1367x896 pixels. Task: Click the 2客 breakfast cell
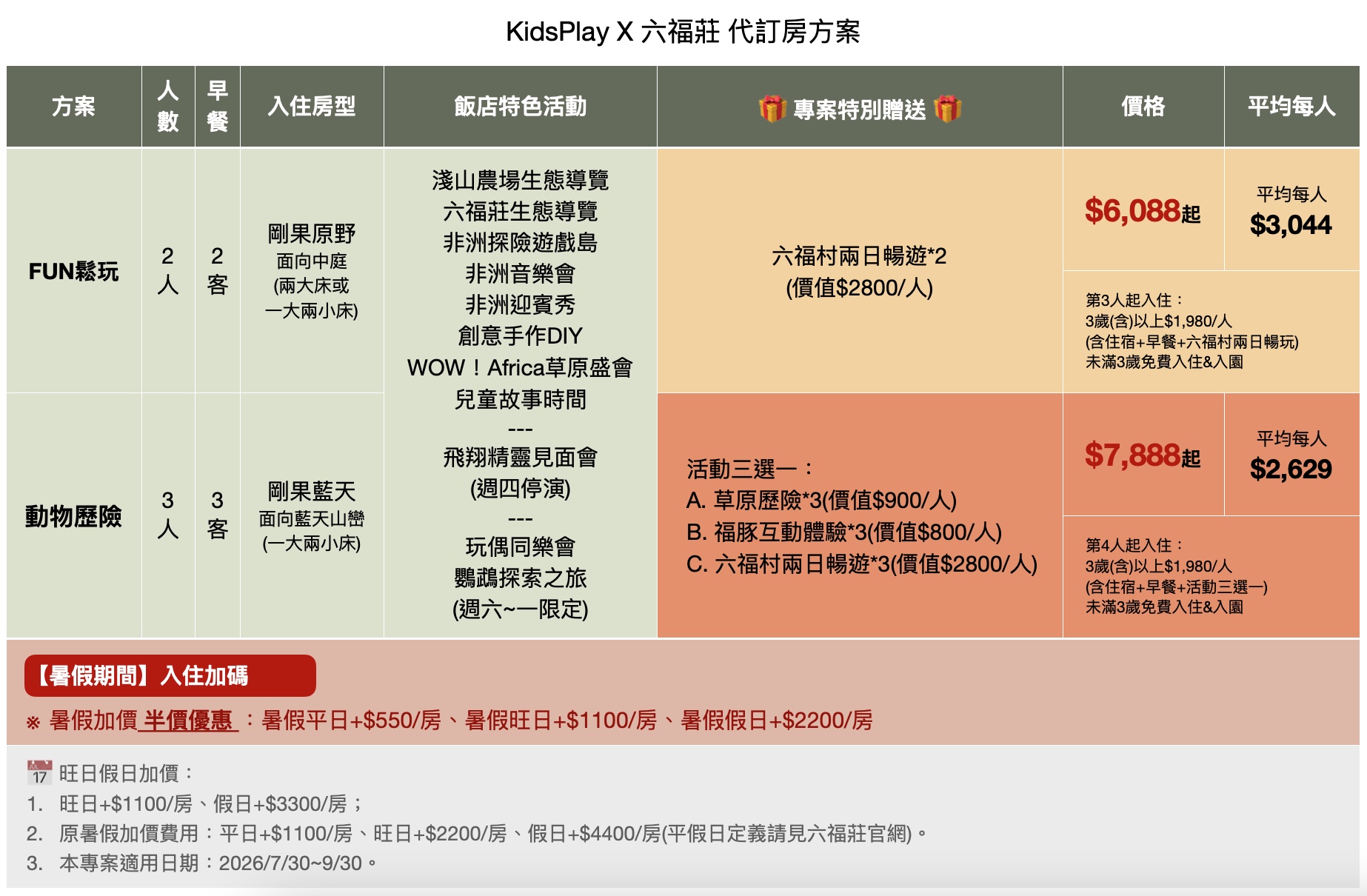pos(217,270)
